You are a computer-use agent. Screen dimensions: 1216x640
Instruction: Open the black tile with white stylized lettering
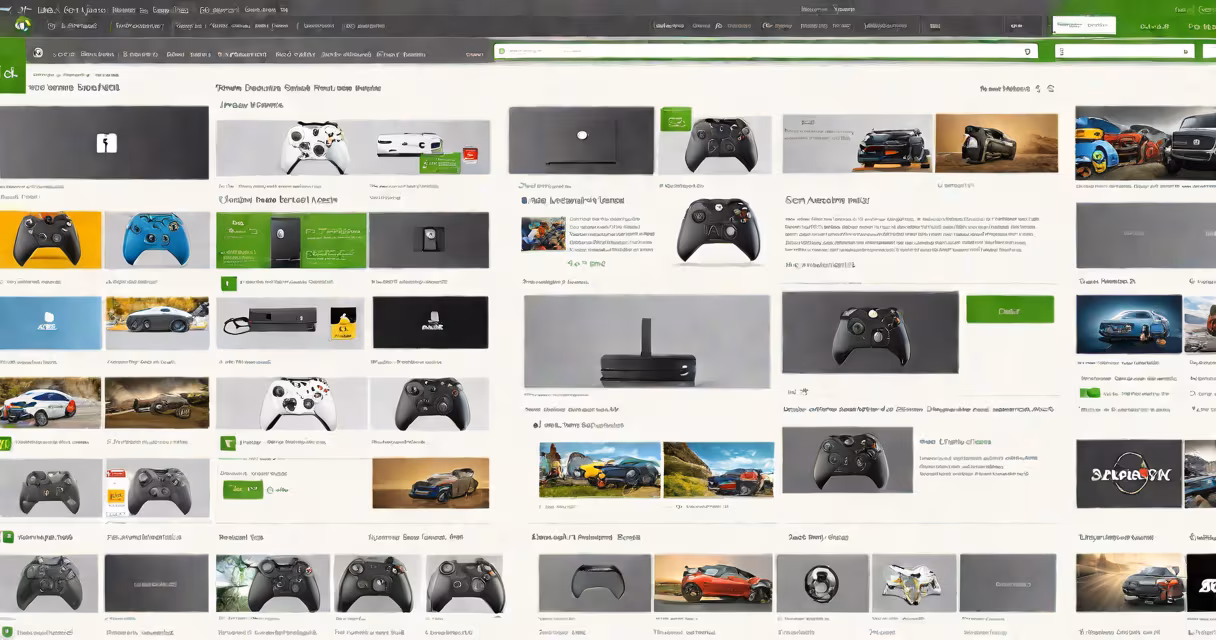[1128, 473]
